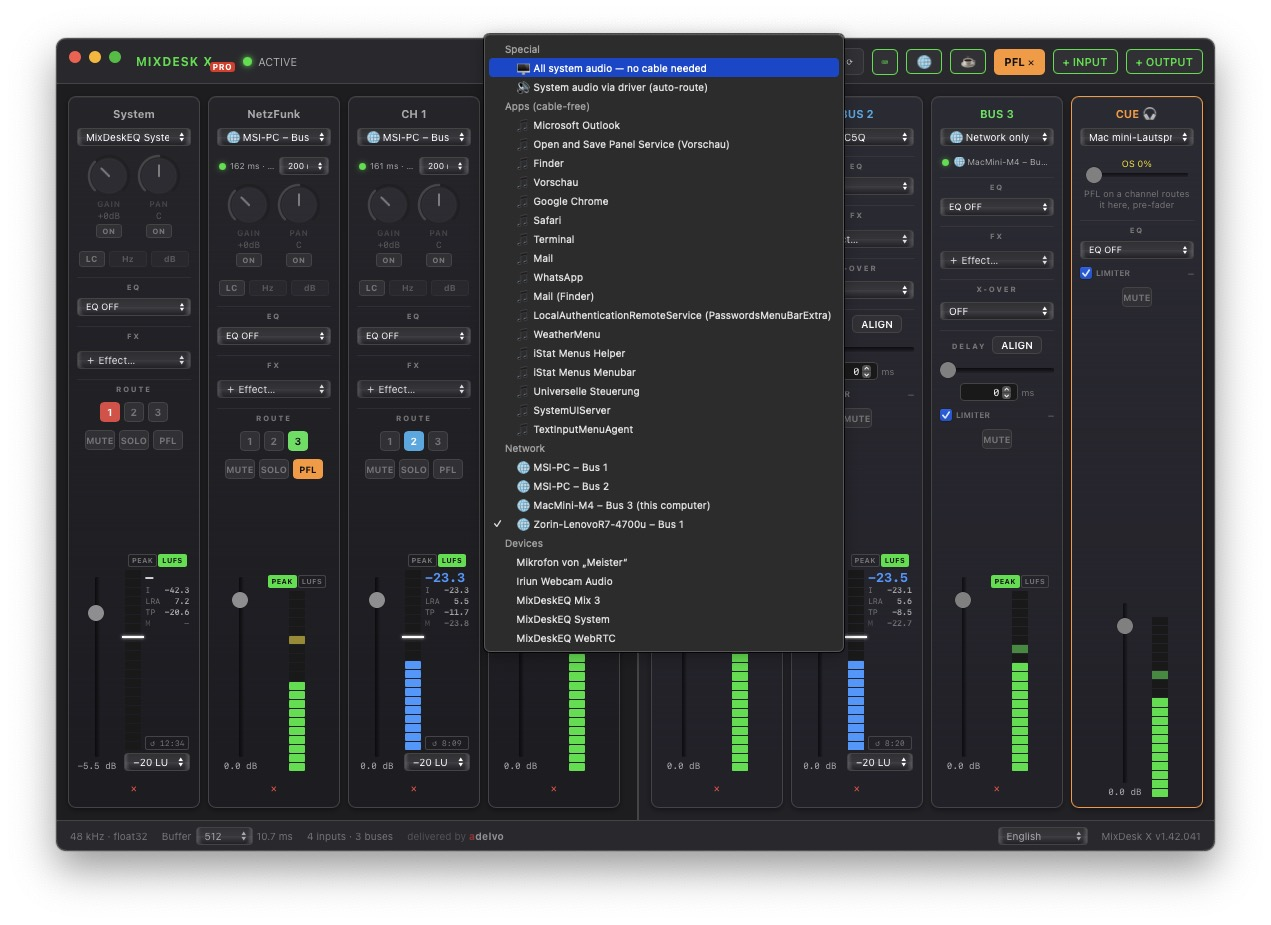
Task: Click the + OUTPUT button
Action: coord(1164,62)
